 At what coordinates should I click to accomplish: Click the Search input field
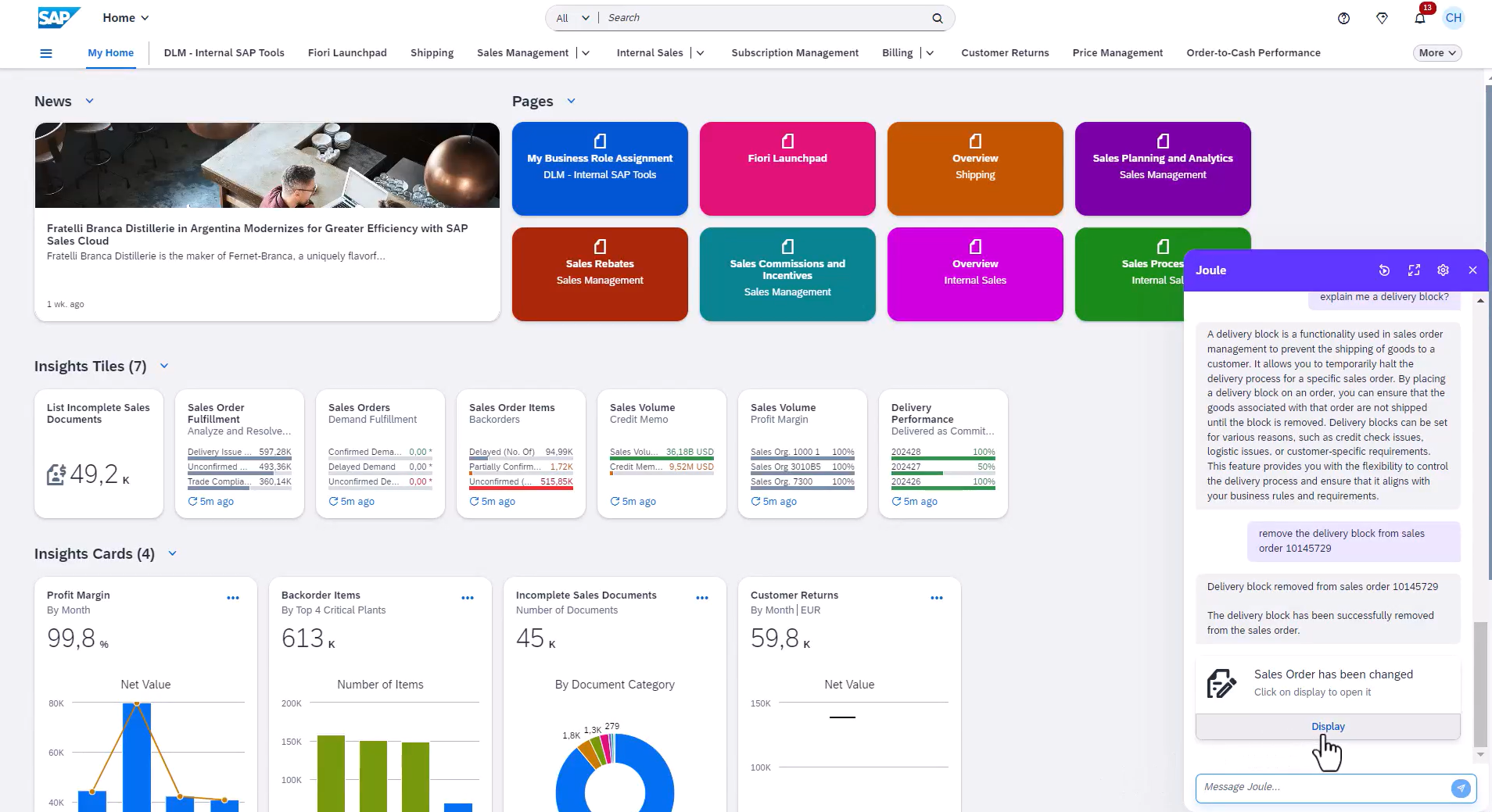tap(766, 18)
